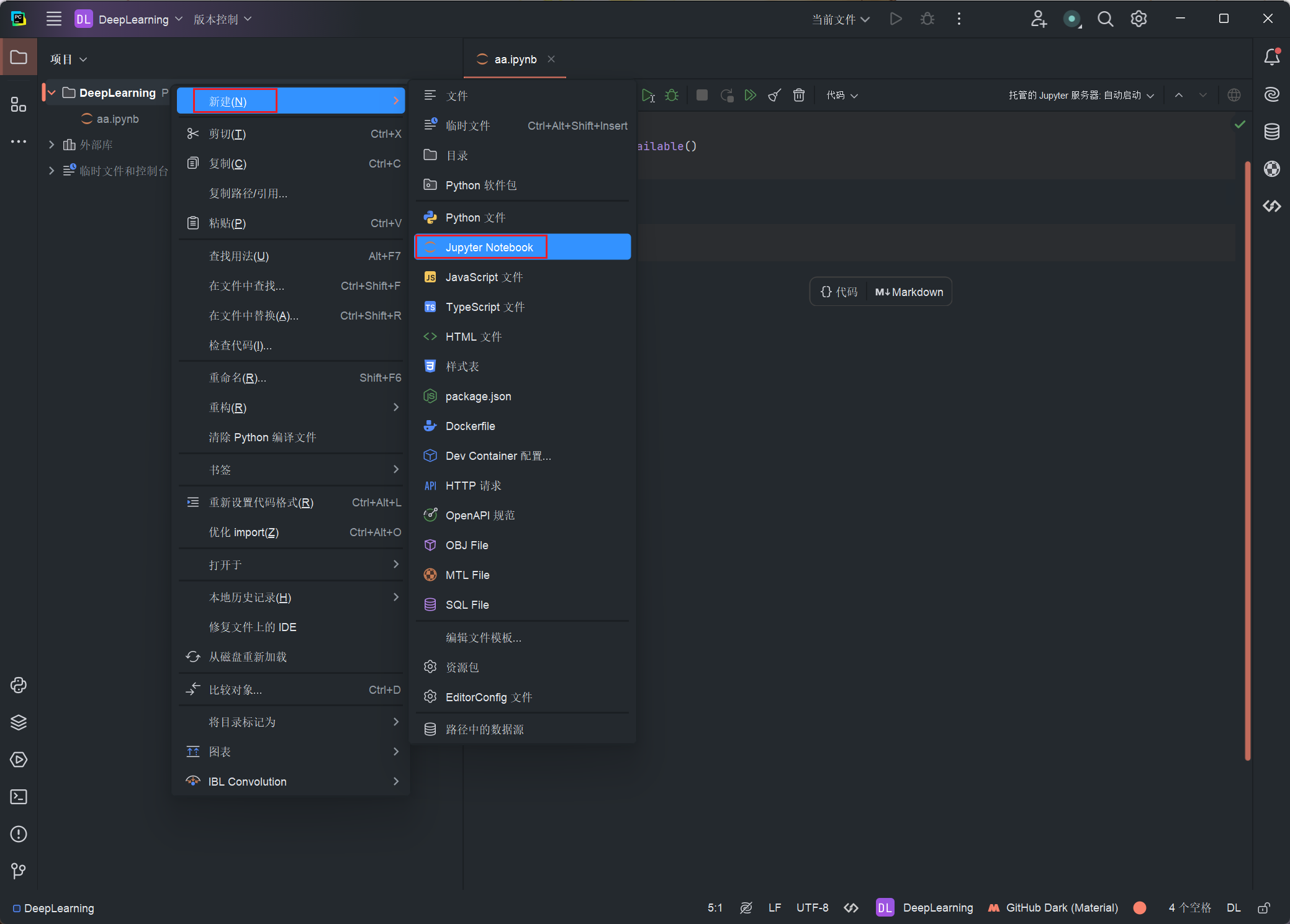Select Python 文件 from the submenu

coord(522,217)
